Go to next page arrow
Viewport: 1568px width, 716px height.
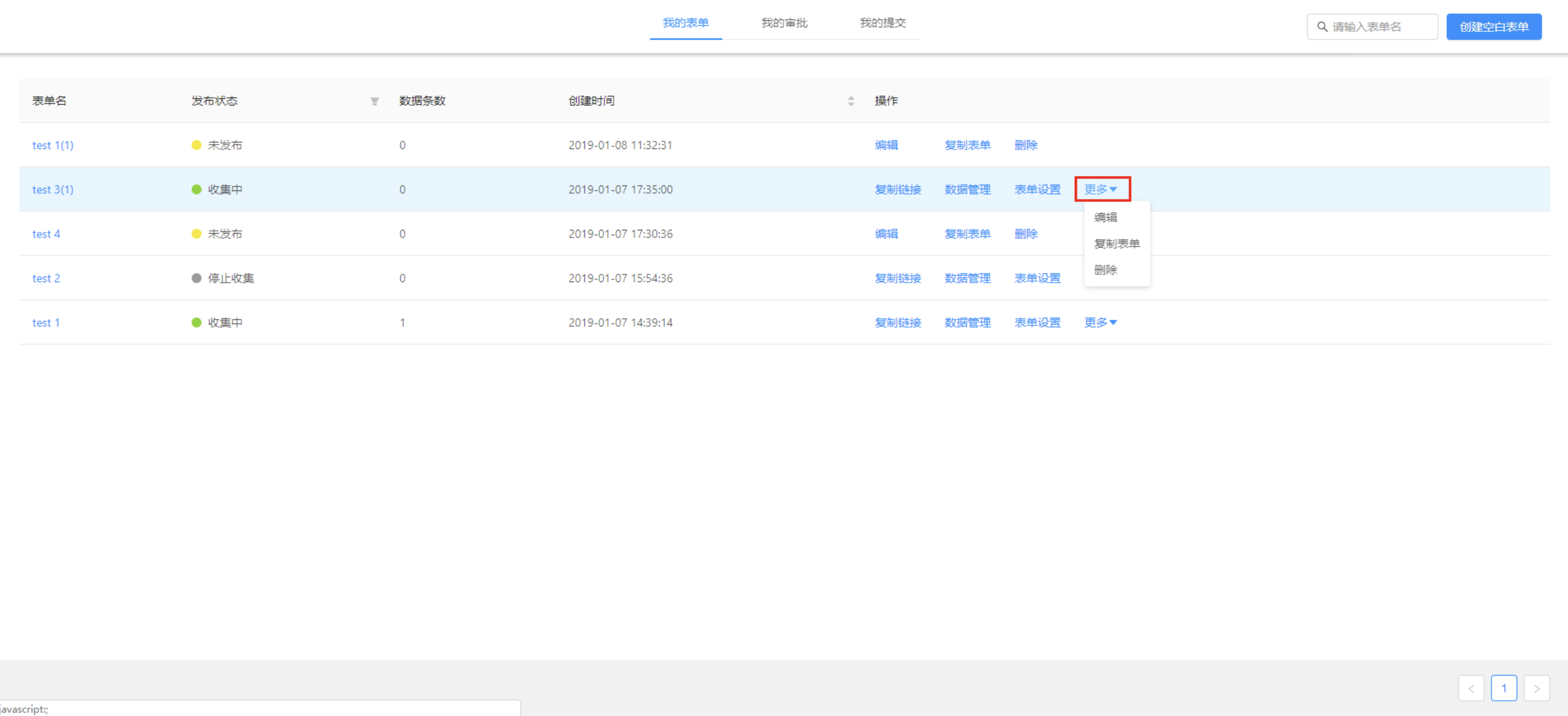pyautogui.click(x=1536, y=689)
